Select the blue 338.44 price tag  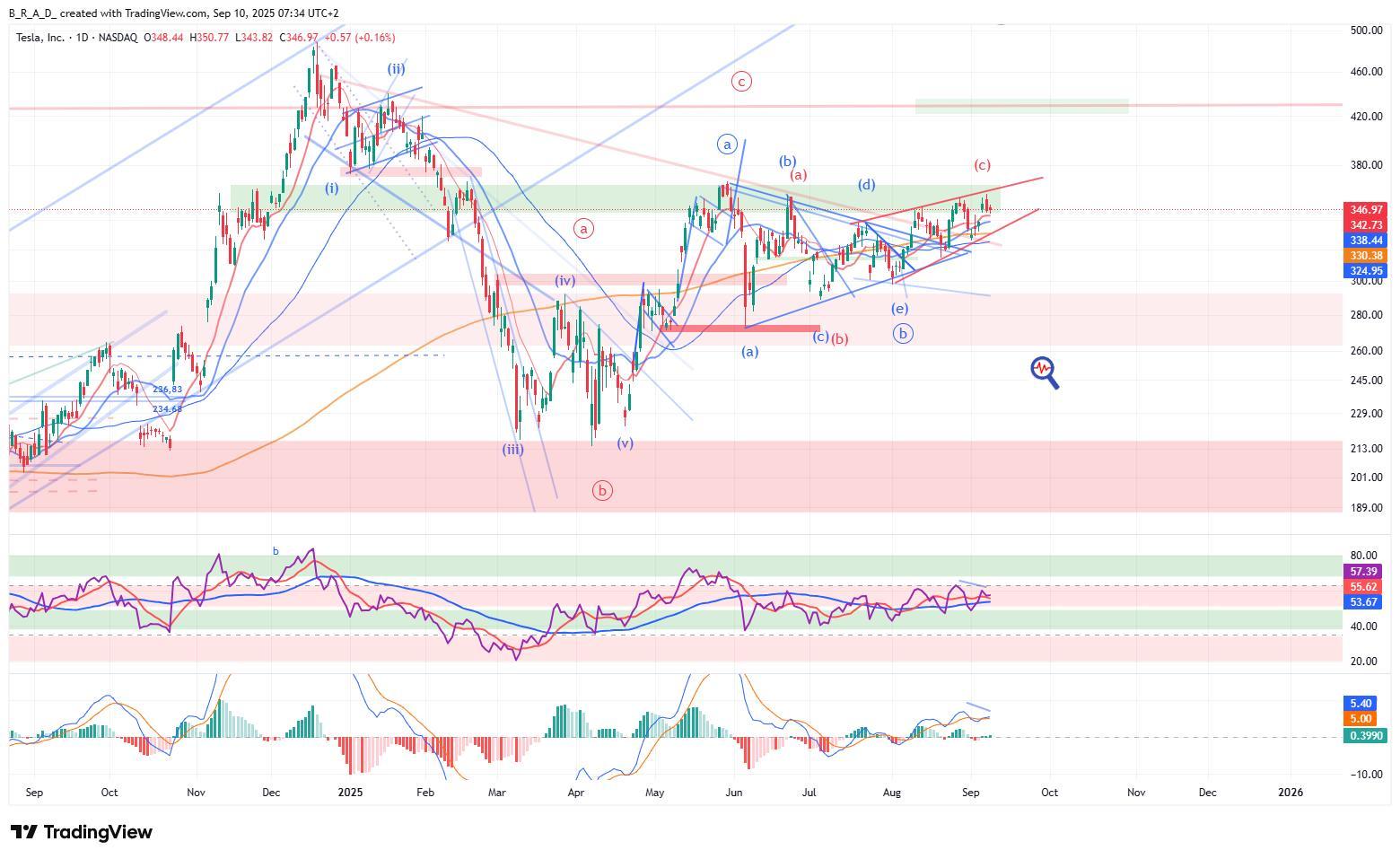(x=1366, y=241)
